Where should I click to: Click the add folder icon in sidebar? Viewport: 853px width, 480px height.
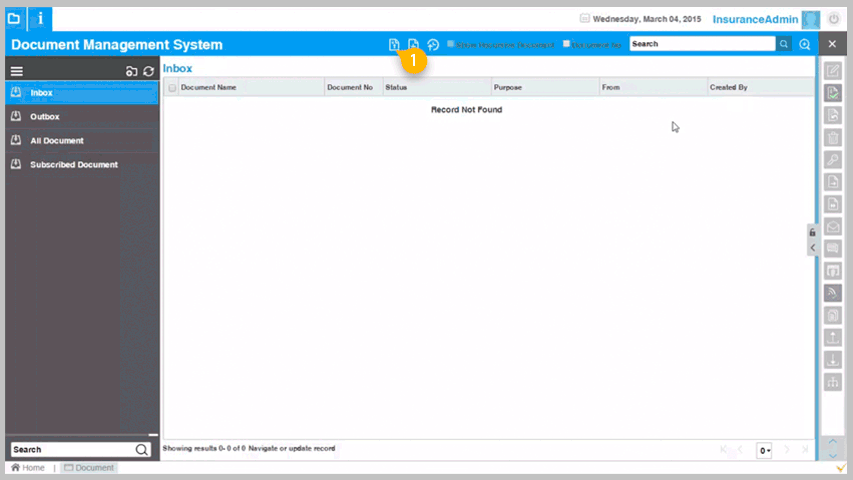(131, 71)
